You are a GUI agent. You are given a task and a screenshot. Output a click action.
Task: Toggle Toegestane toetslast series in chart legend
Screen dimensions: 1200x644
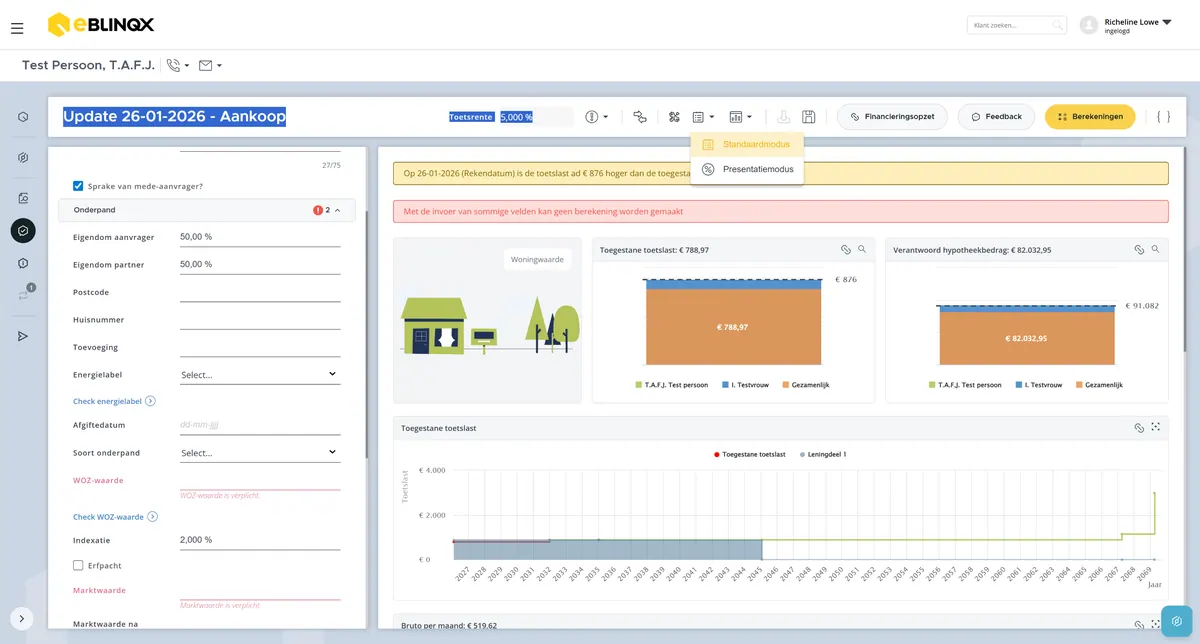750,454
